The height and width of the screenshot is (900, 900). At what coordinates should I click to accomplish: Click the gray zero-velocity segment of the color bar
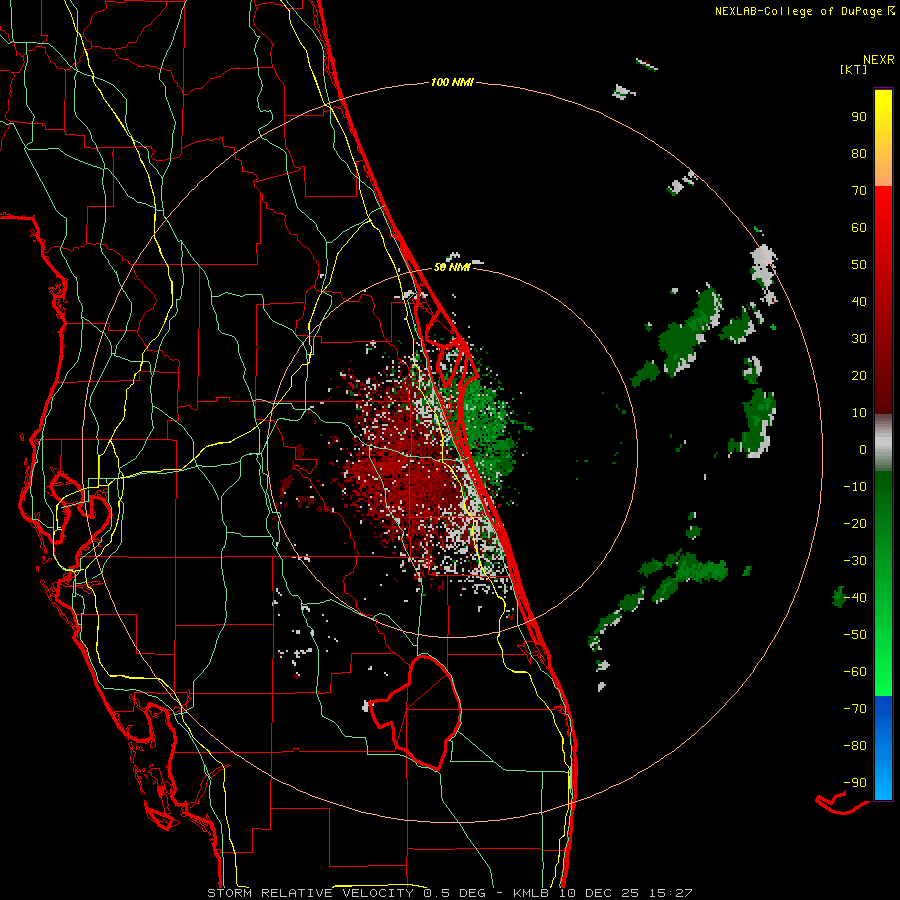(883, 443)
